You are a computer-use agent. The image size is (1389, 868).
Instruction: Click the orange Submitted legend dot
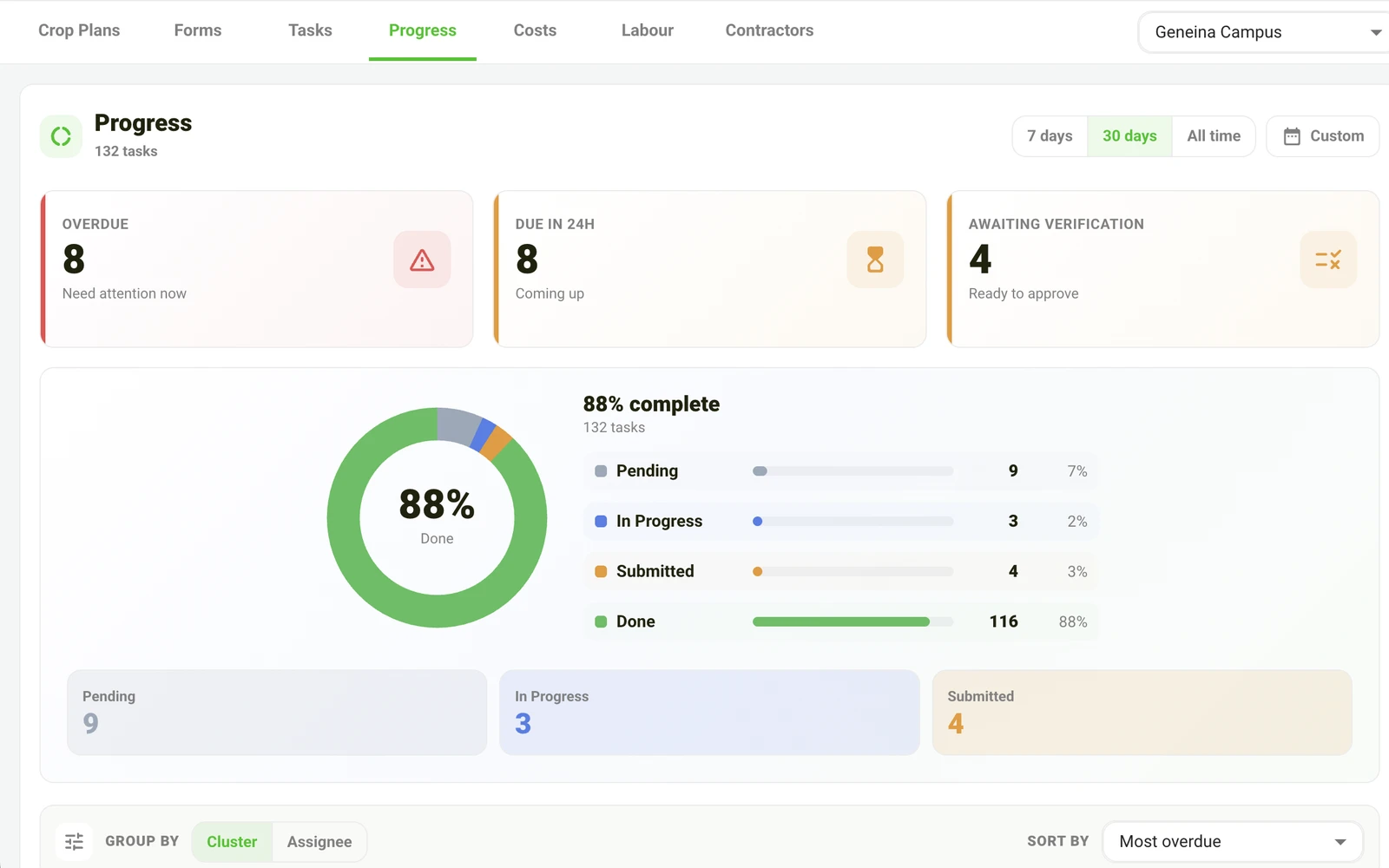[601, 572]
